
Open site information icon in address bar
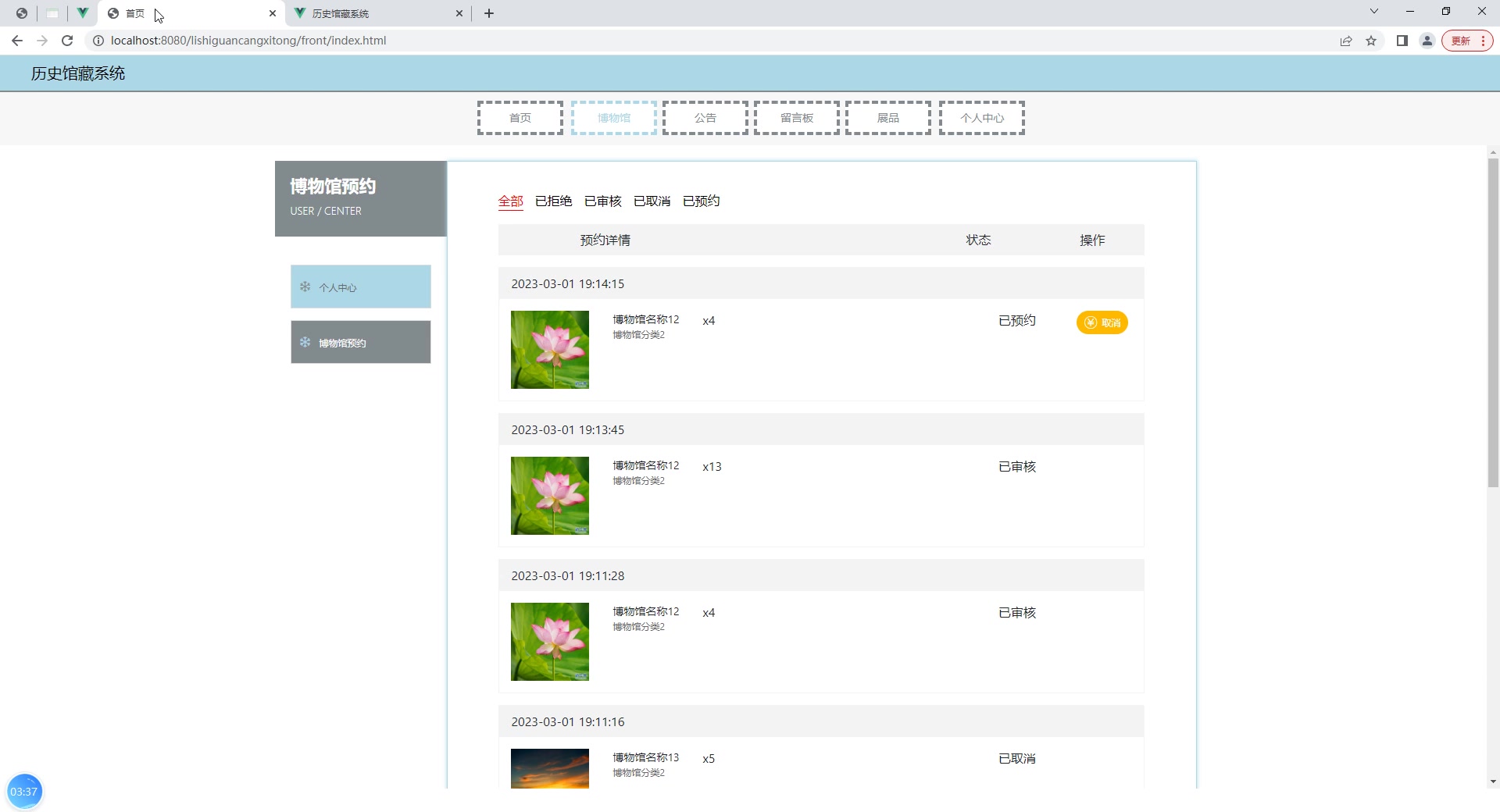(x=98, y=41)
